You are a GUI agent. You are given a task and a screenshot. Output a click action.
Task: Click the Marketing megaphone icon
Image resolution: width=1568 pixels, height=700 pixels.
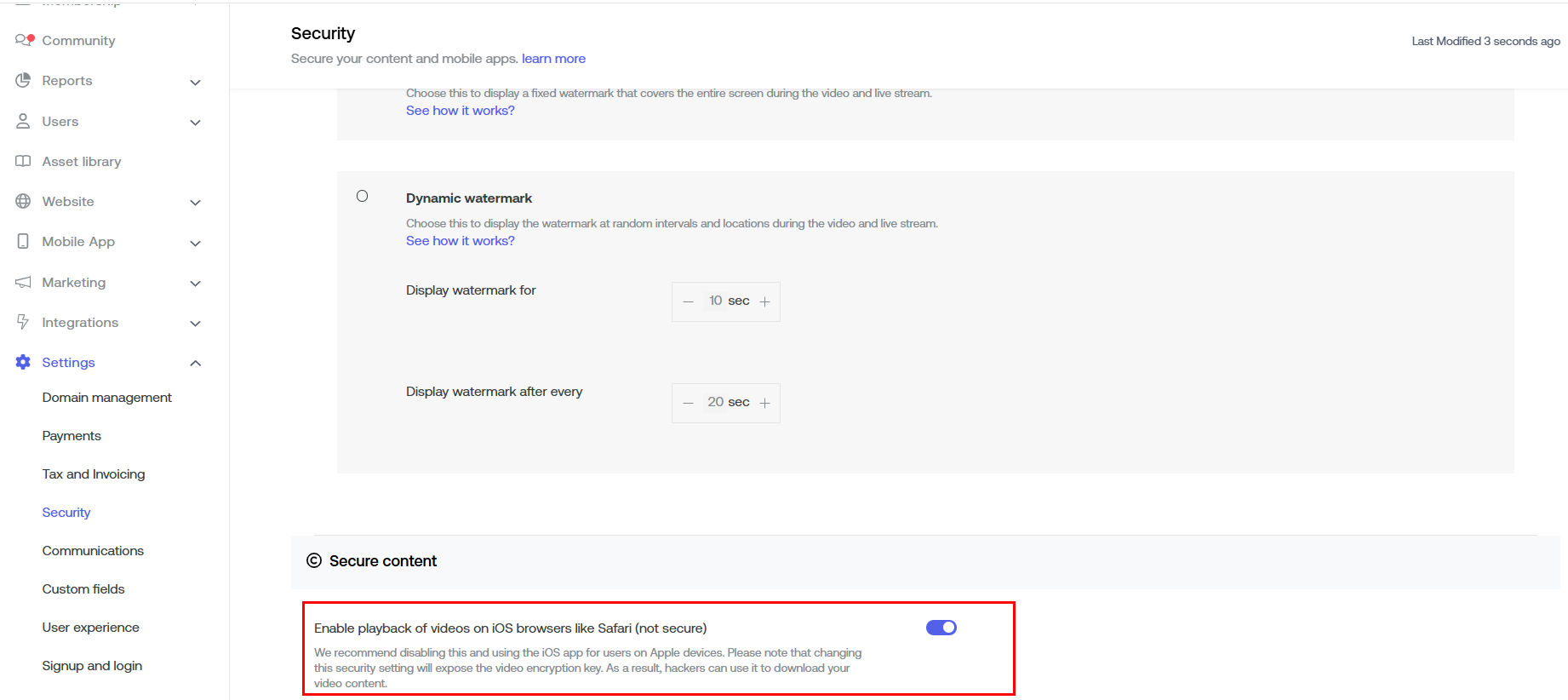(23, 282)
